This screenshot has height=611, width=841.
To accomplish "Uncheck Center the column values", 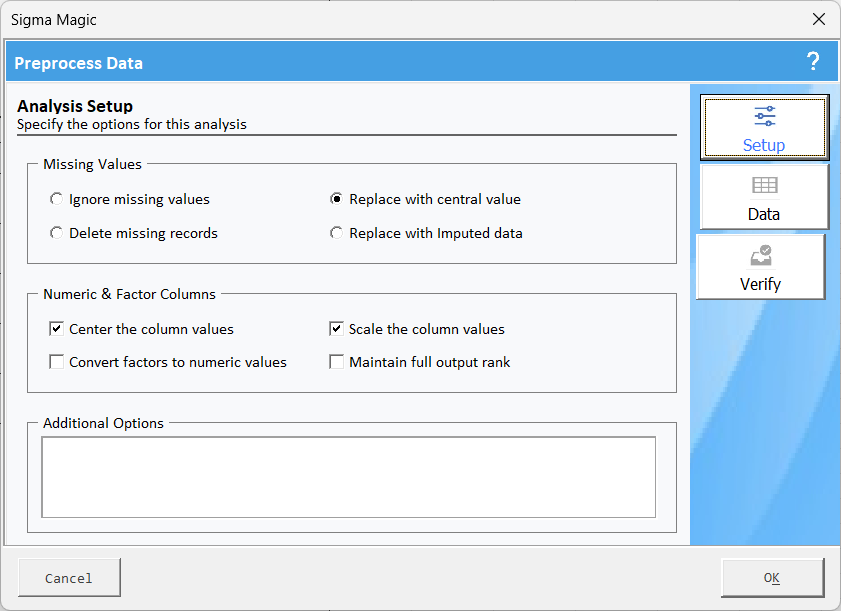I will click(x=57, y=329).
